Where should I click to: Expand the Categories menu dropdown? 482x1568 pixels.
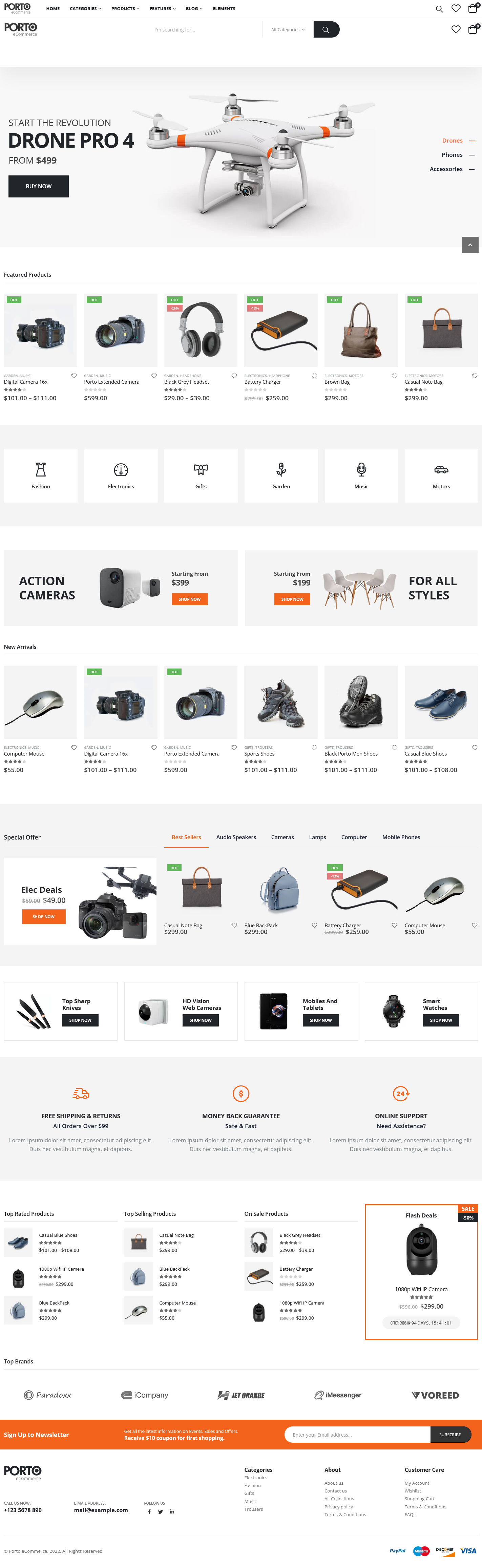tap(85, 8)
